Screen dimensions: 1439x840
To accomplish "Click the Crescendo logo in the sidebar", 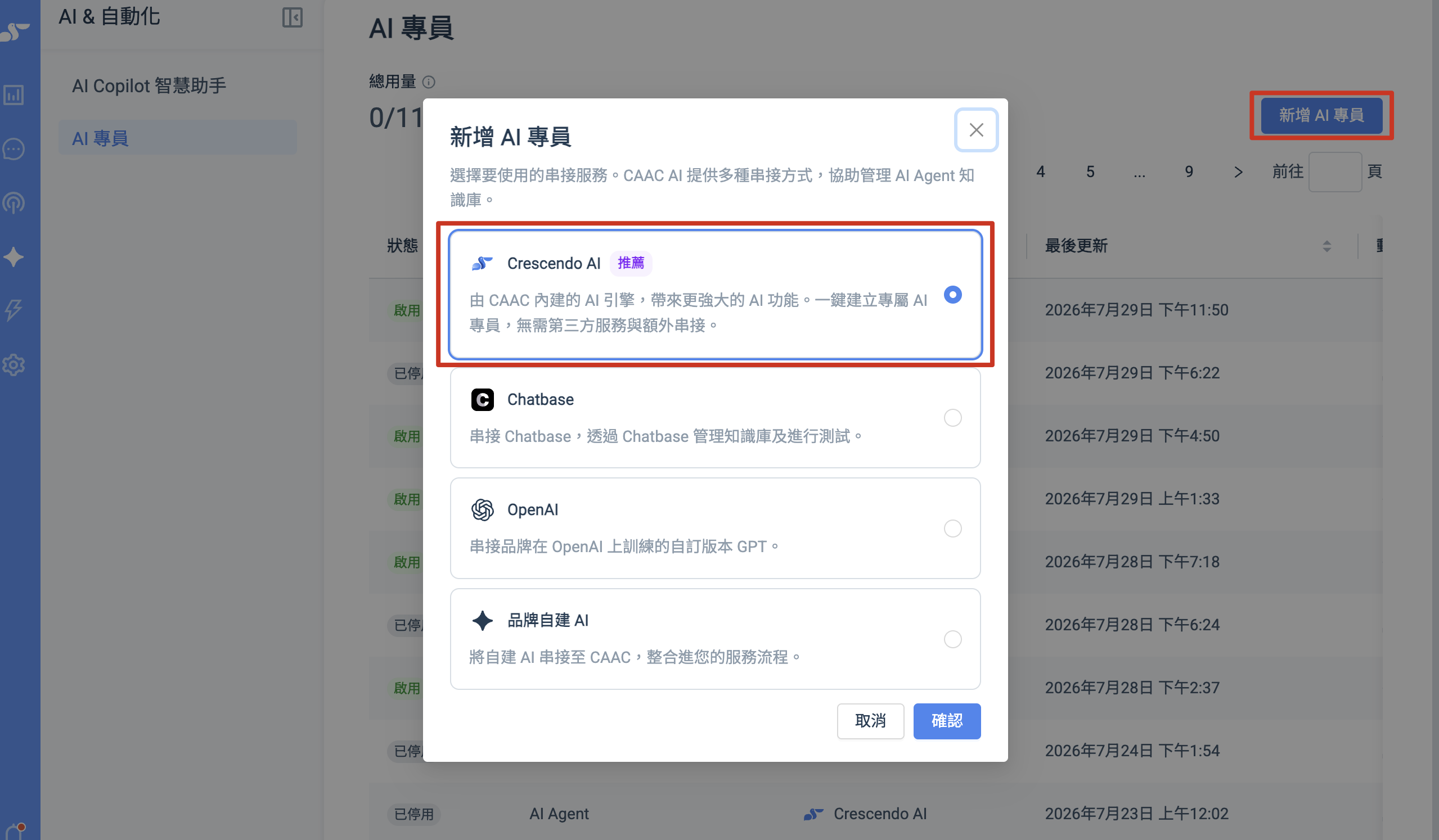I will coord(15,31).
